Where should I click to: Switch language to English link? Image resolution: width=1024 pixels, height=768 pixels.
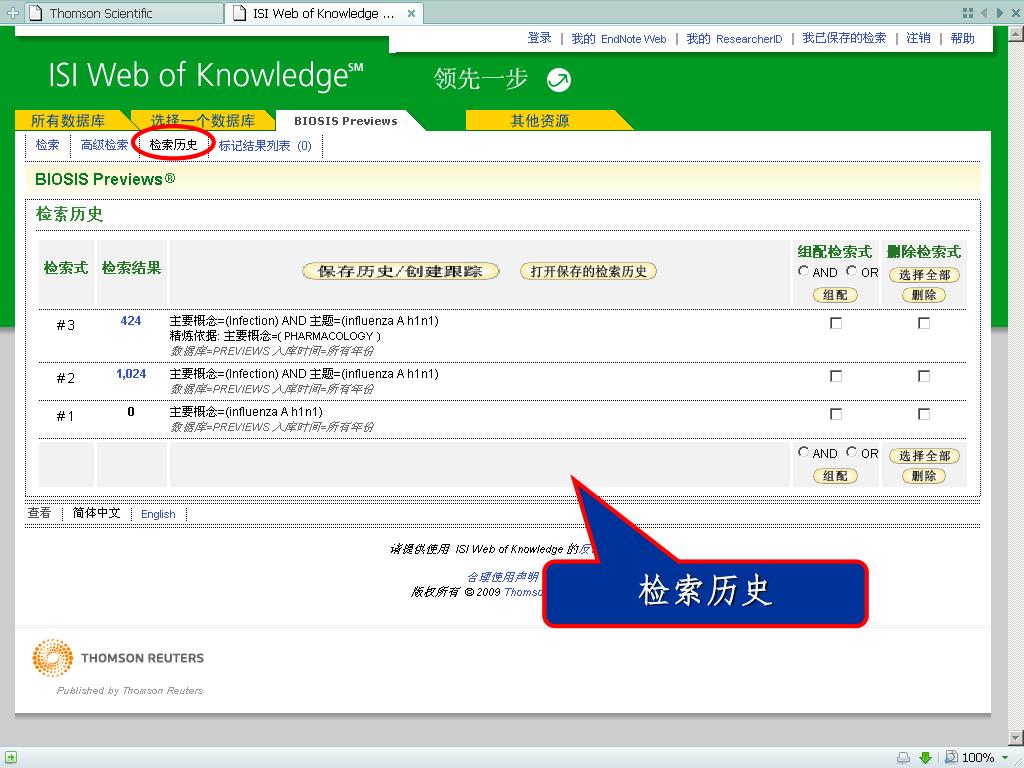click(158, 514)
